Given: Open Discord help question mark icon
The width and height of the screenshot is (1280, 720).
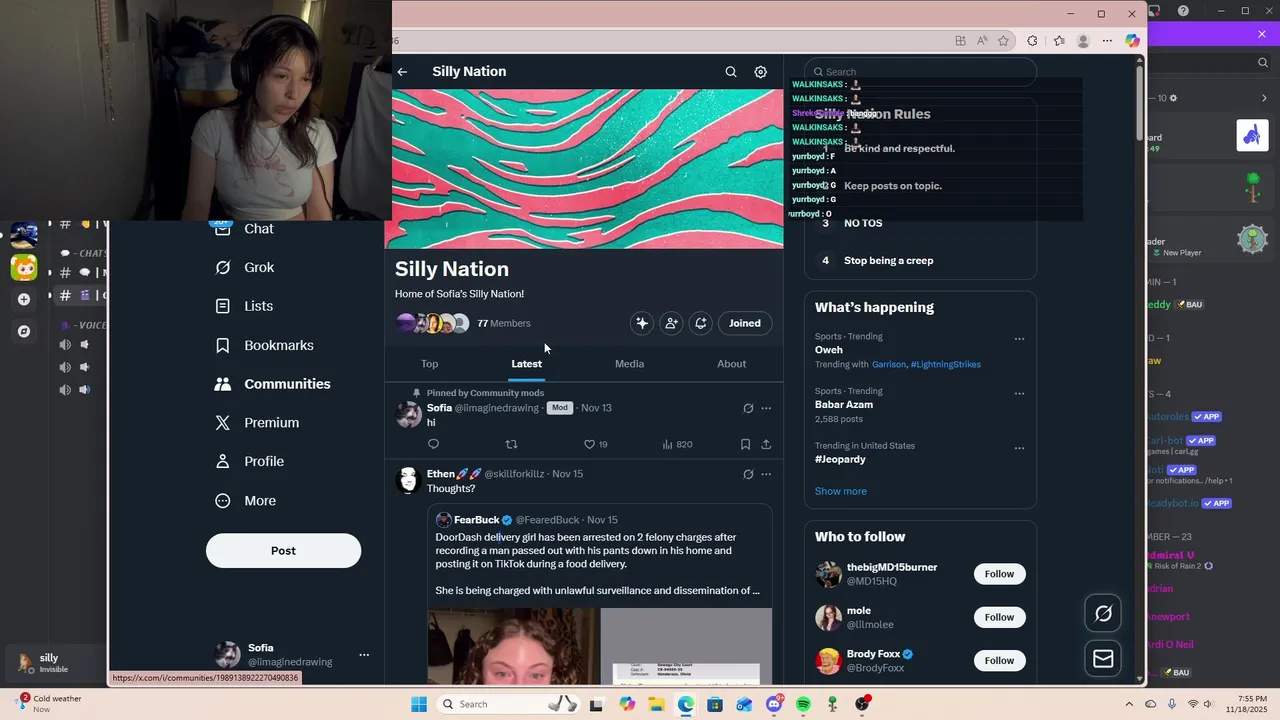Looking at the screenshot, I should click(x=1183, y=11).
